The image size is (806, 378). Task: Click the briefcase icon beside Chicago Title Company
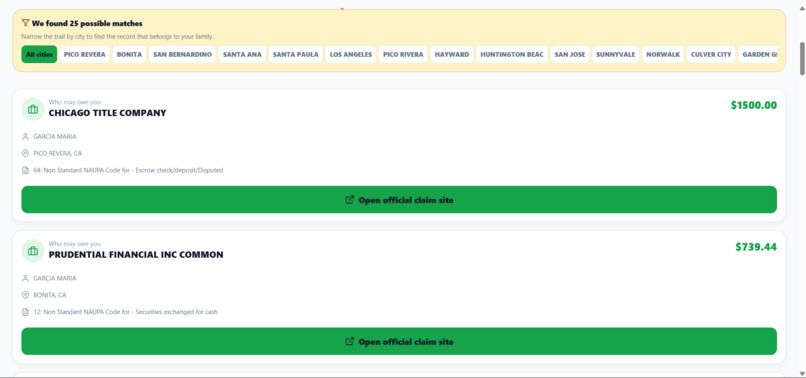(33, 109)
